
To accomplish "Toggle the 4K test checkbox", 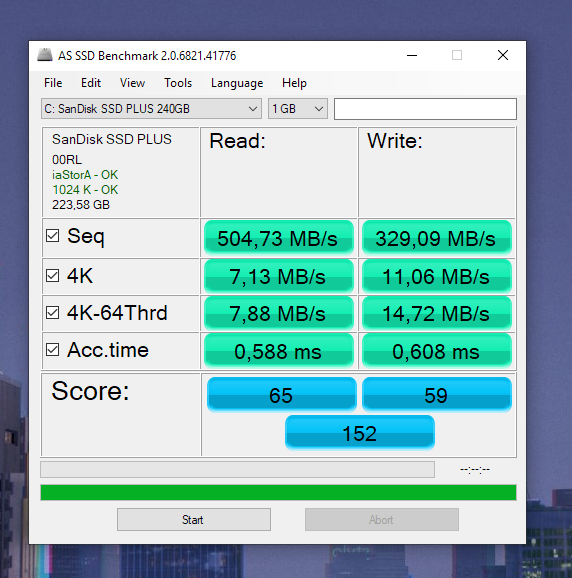I will [52, 275].
